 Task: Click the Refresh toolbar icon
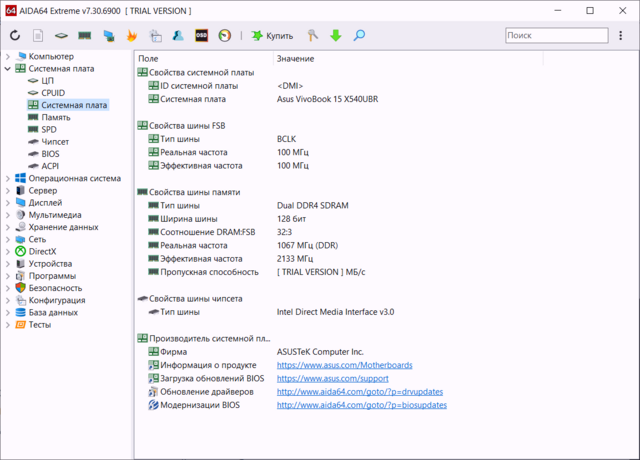tap(15, 35)
